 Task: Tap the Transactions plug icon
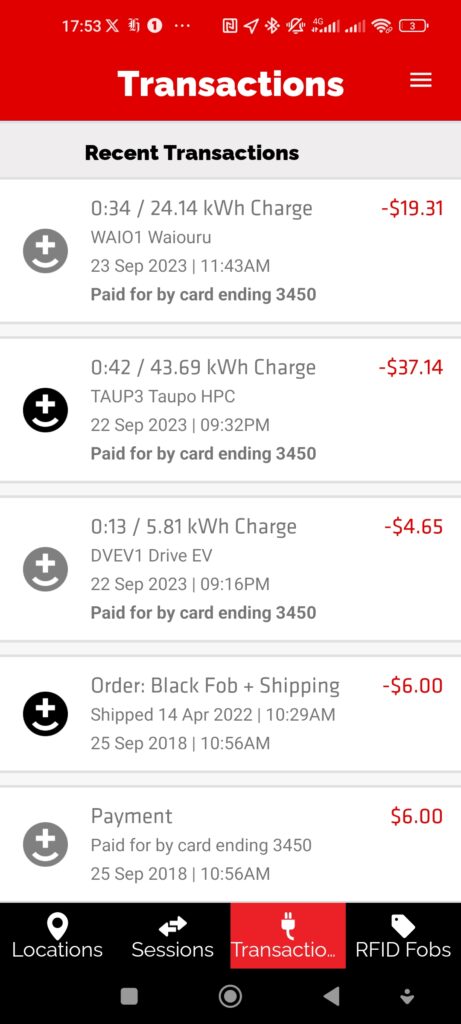point(287,925)
